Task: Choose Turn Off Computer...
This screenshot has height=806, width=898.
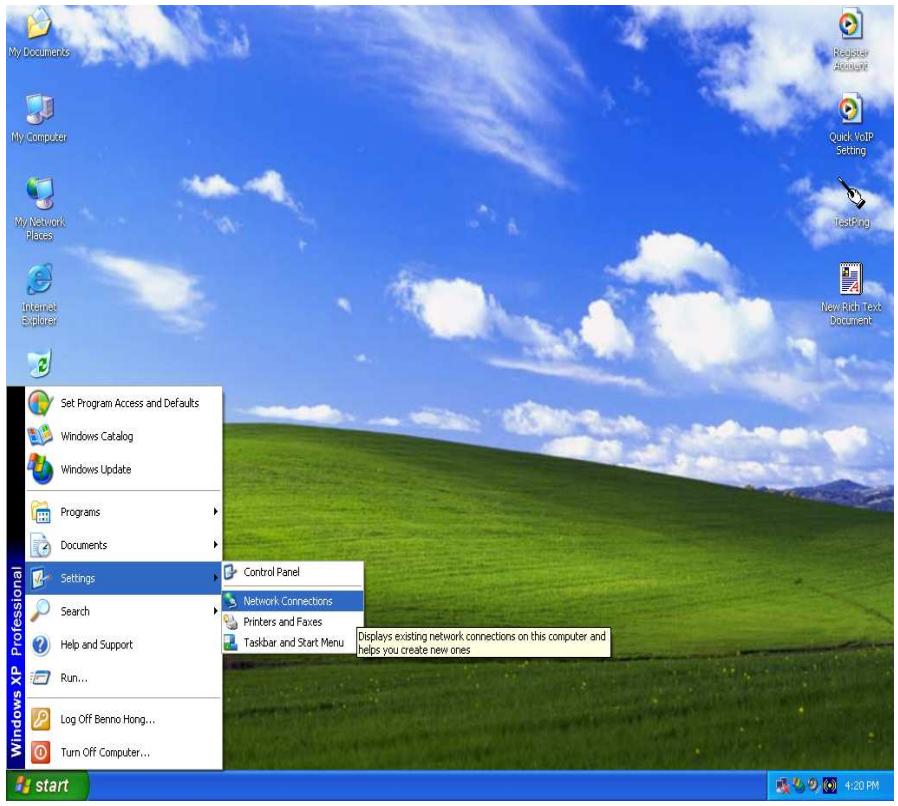Action: tap(124, 752)
